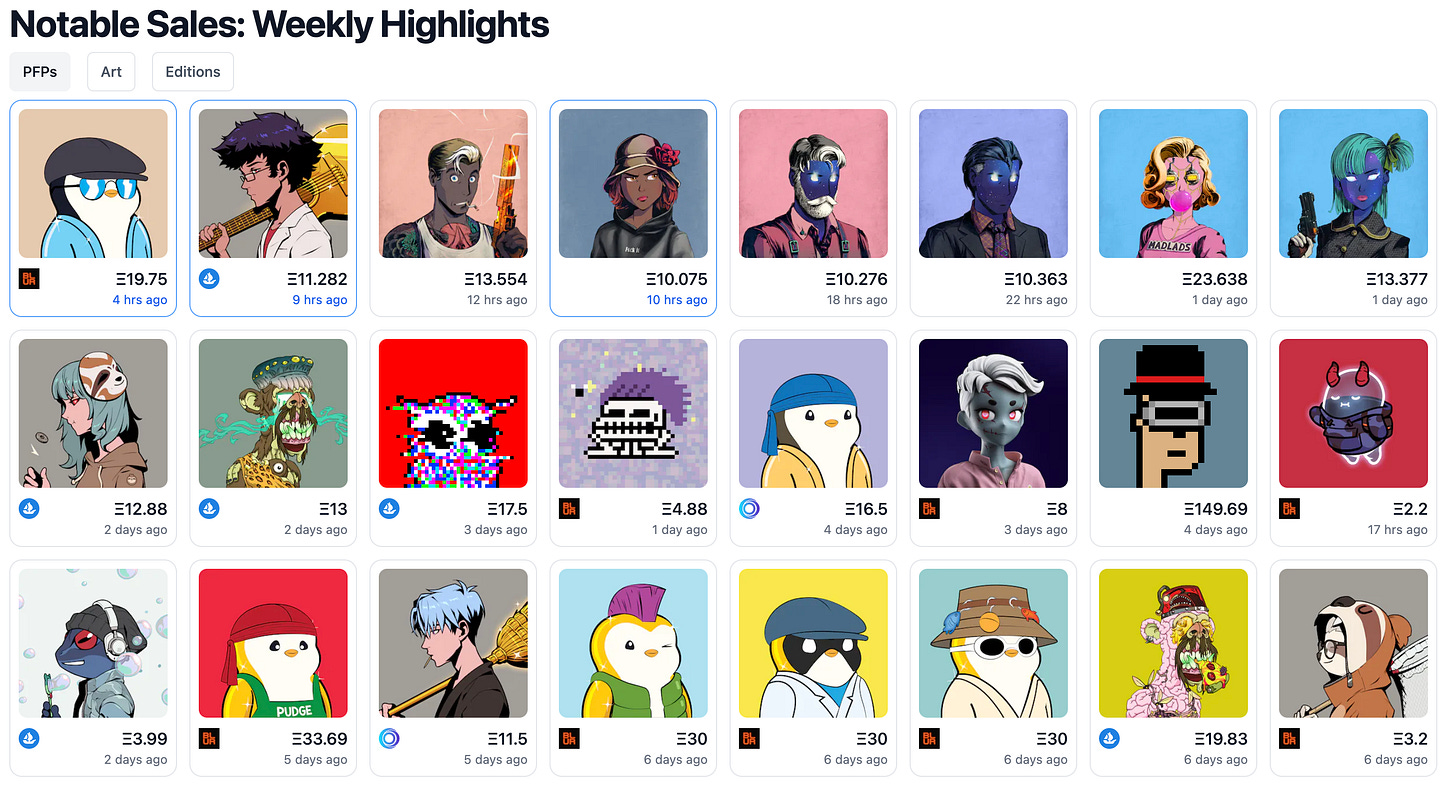The height and width of the screenshot is (793, 1456).
Task: Click the Ξ23.638 sale price
Action: click(1214, 279)
